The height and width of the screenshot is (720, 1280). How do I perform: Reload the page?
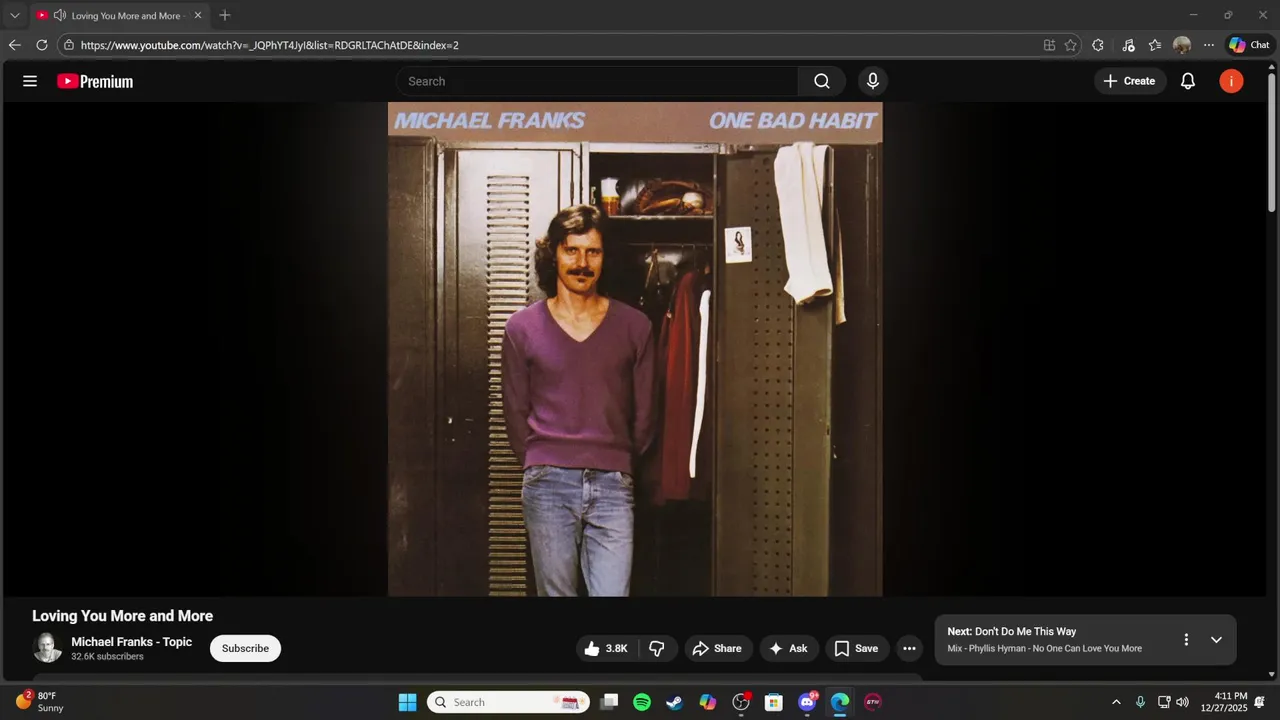click(42, 45)
